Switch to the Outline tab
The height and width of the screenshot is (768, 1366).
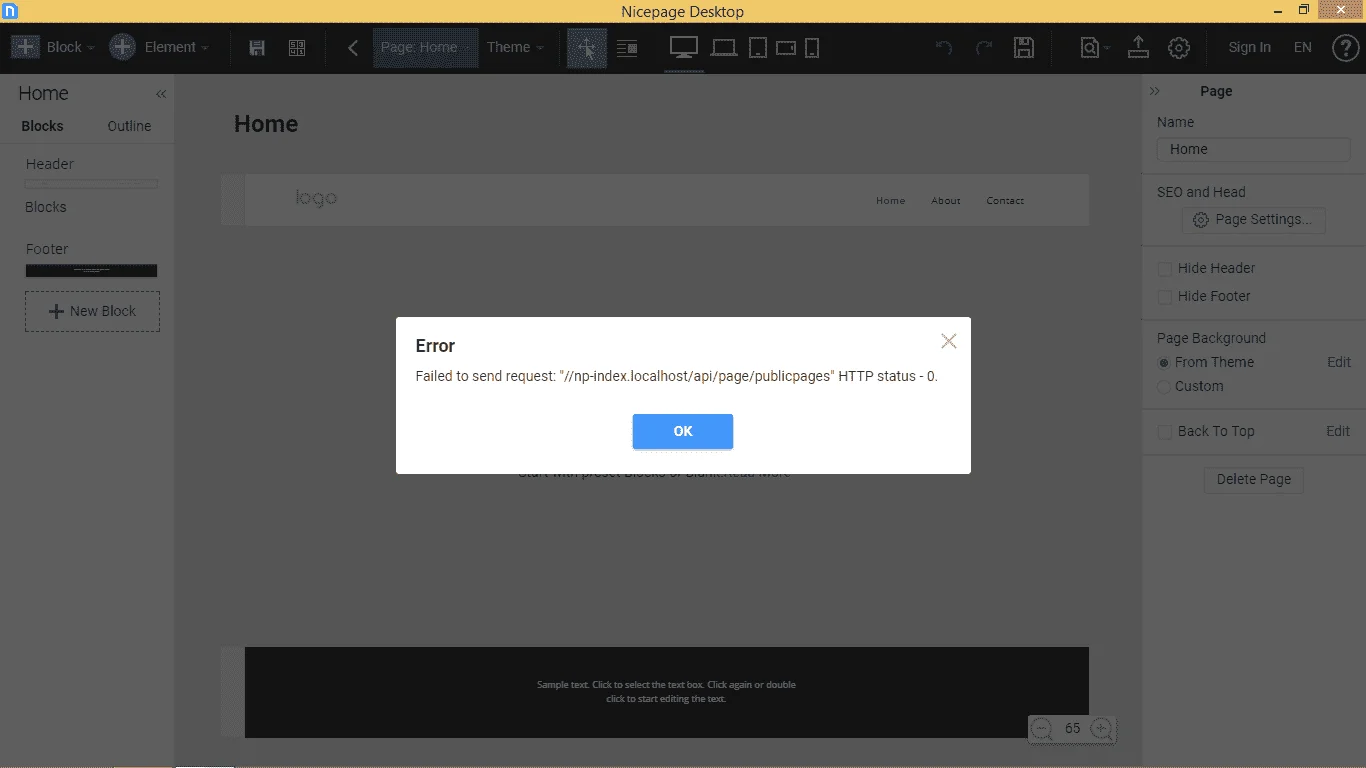[x=129, y=126]
